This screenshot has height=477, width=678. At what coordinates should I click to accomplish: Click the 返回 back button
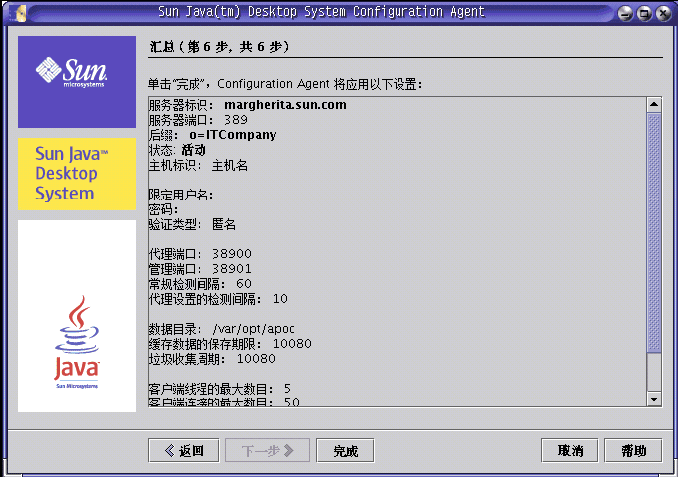[184, 451]
